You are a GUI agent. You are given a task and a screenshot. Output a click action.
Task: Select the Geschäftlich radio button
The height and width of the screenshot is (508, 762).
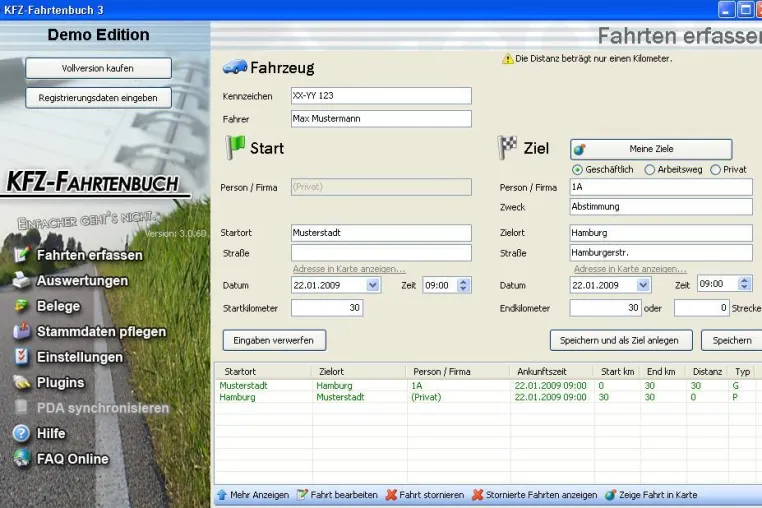[577, 170]
